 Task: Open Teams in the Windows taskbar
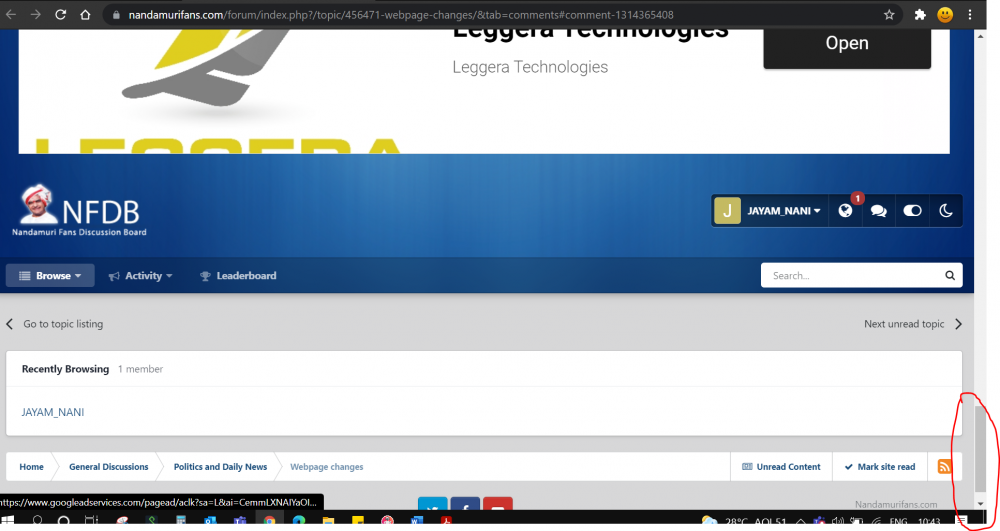coord(240,521)
